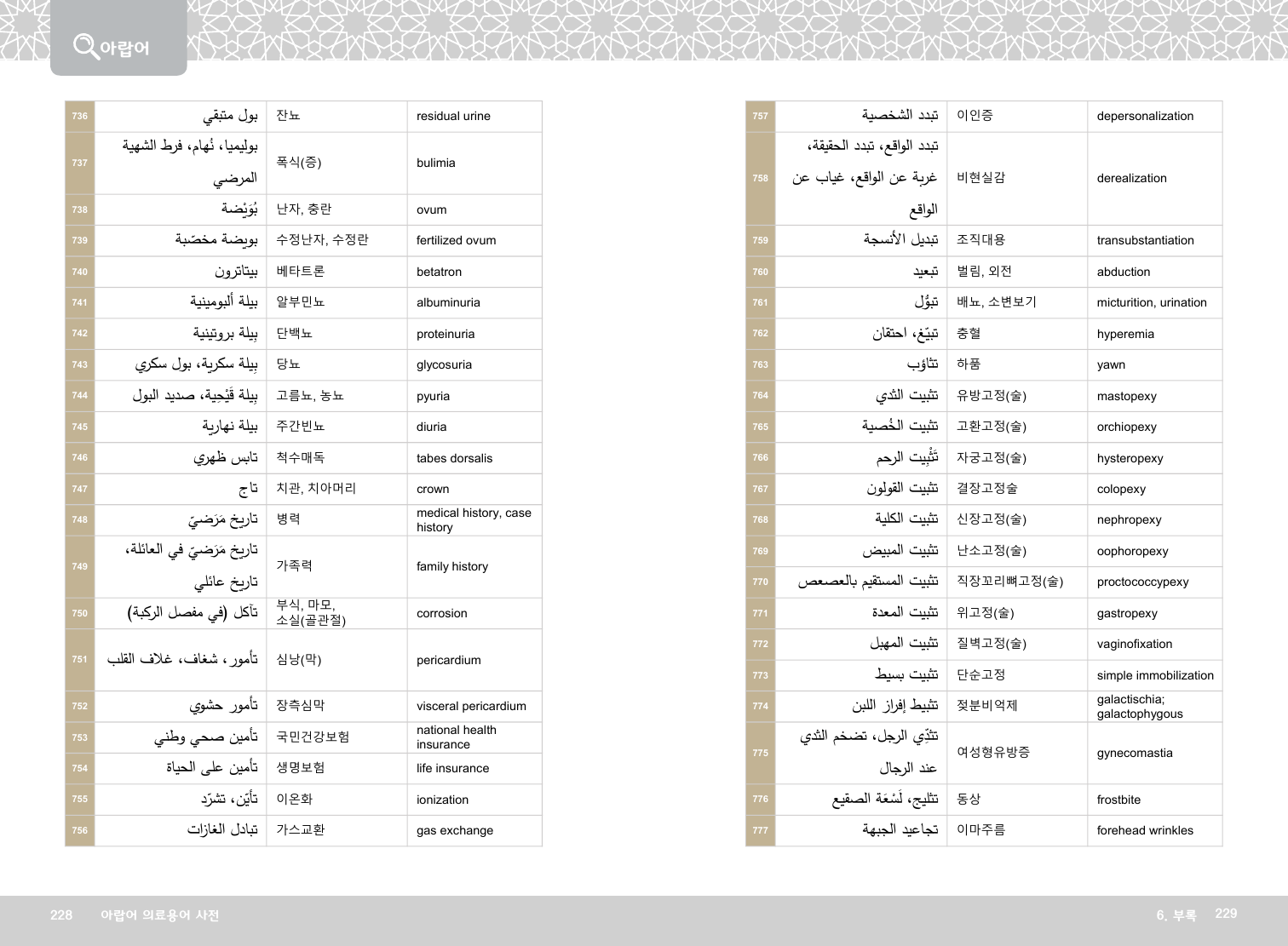Screen dimensions: 1288x946
Task: Select the Korean term 베타트론
Action: [300, 272]
